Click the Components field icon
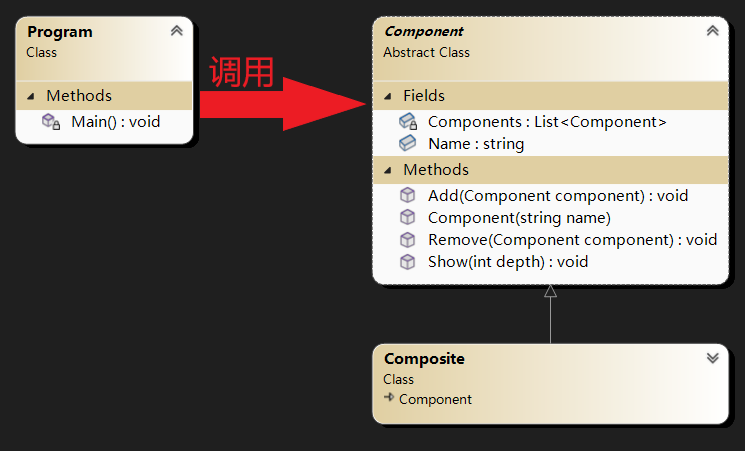Screen dimensions: 745x451 tap(407, 122)
